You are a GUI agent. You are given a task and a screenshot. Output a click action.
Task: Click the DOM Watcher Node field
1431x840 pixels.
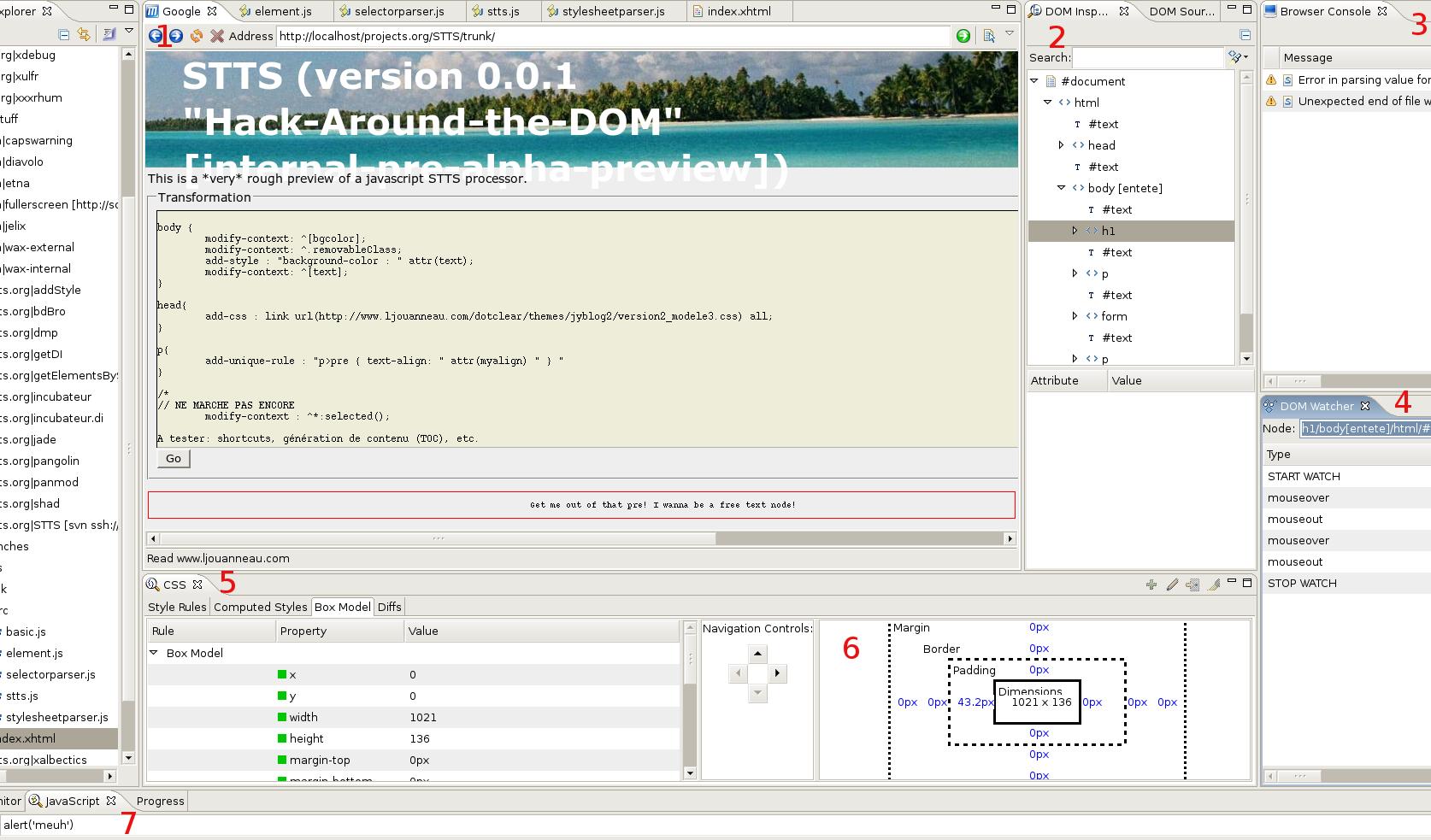click(1365, 429)
